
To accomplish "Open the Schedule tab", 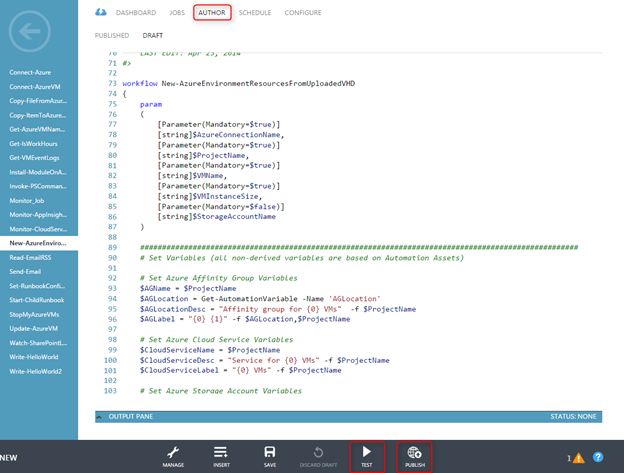I will 255,13.
